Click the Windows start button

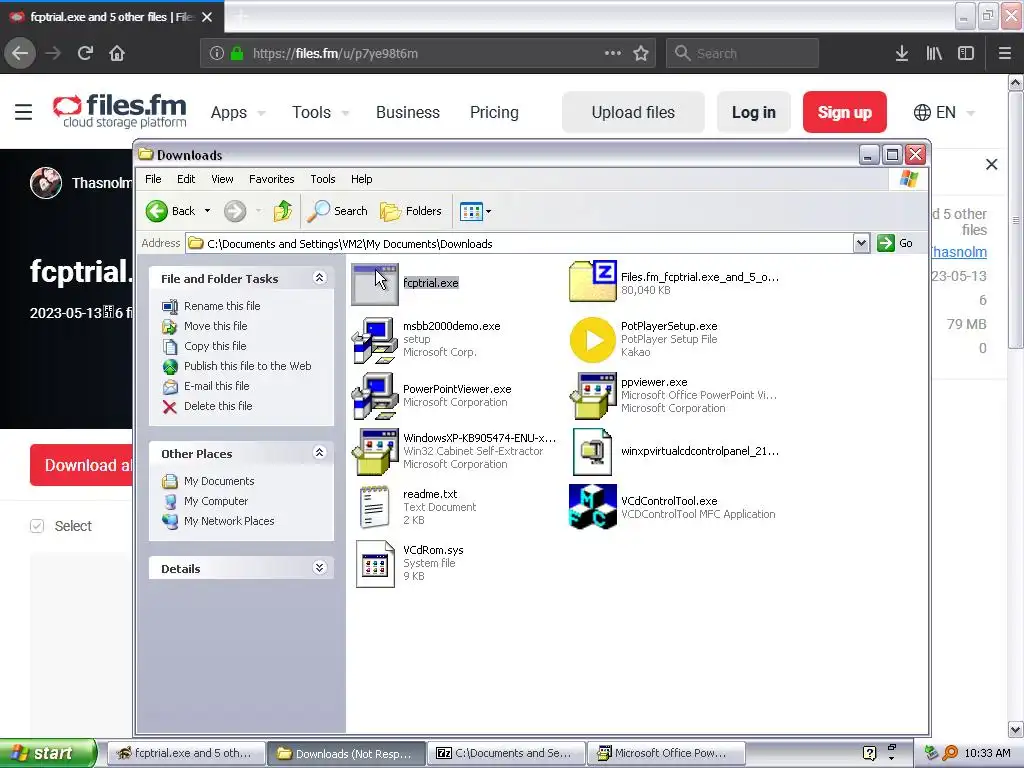[48, 753]
